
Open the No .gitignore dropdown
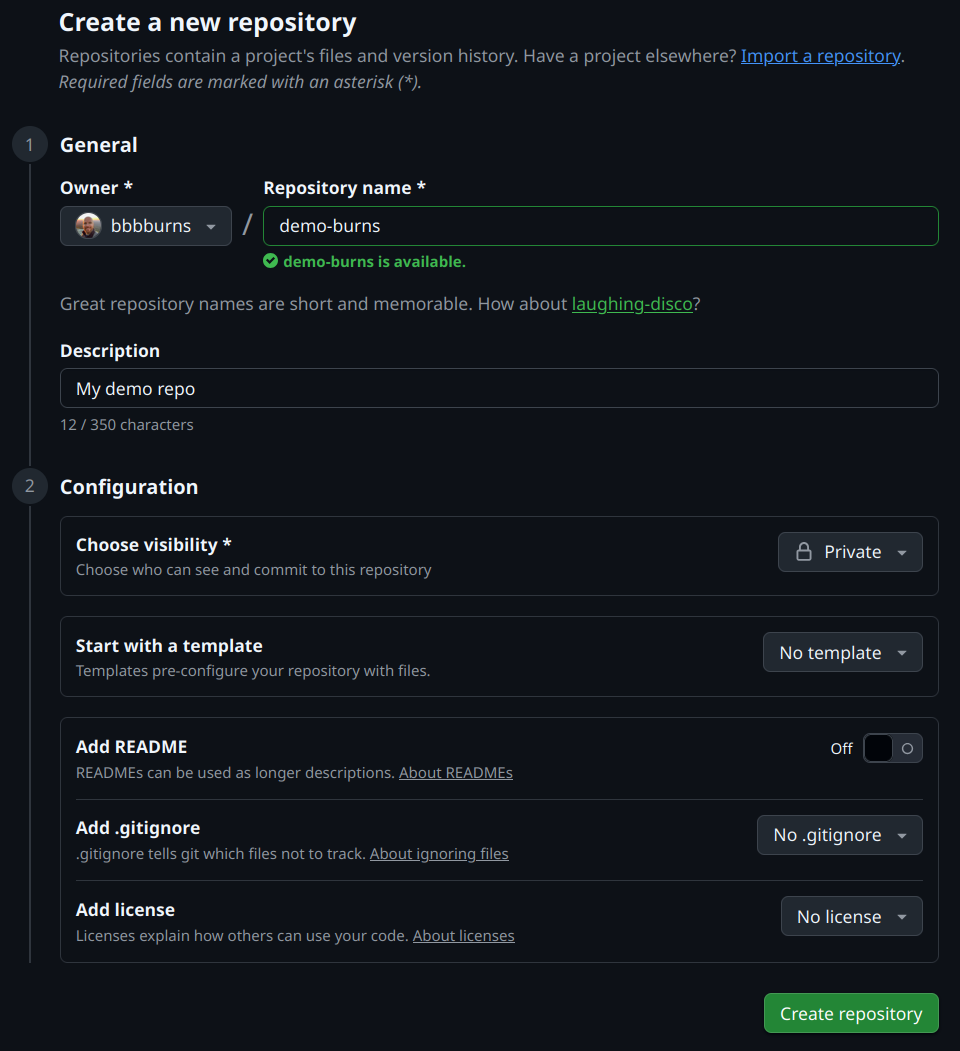(x=839, y=835)
